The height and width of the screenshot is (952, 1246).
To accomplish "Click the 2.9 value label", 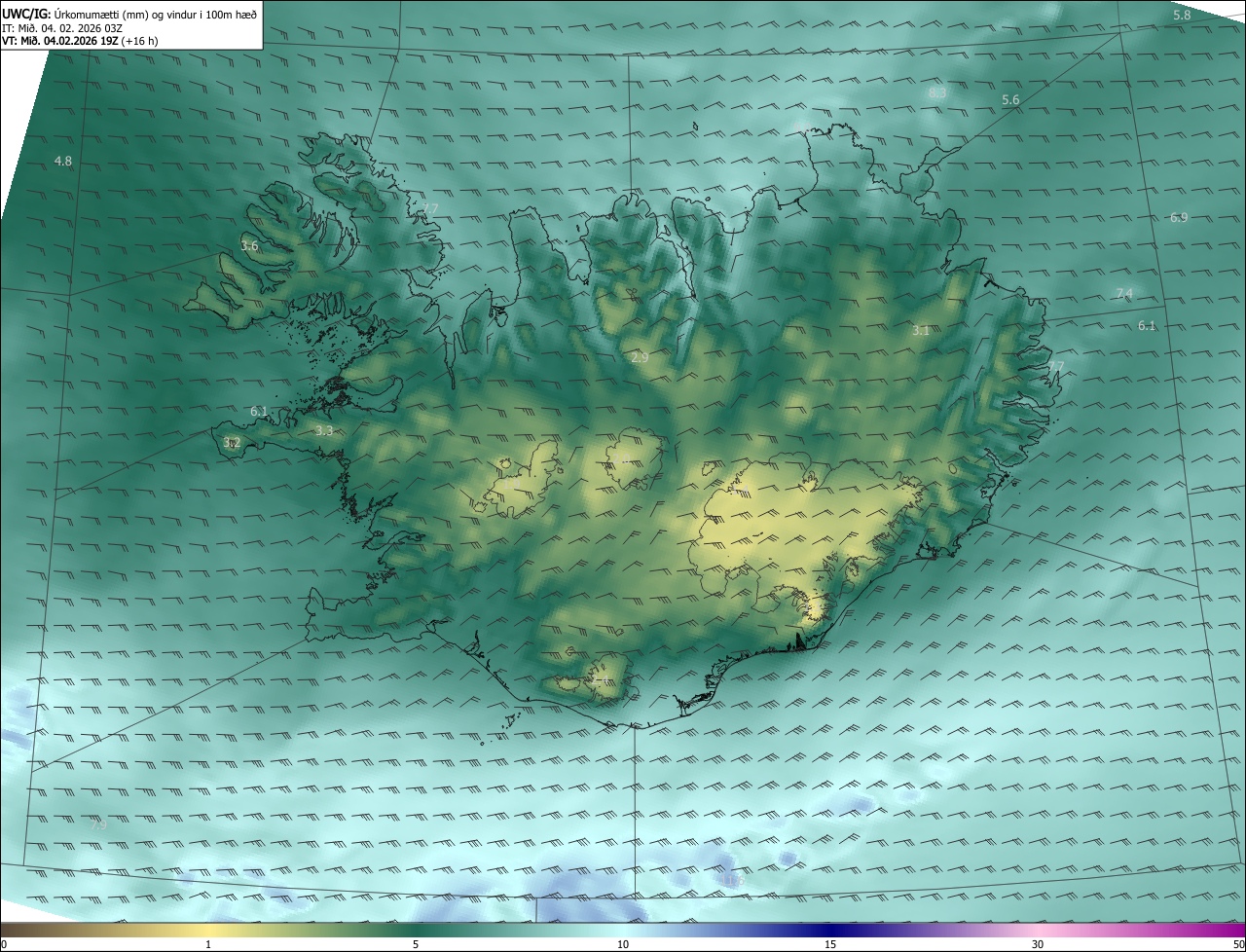I will [x=640, y=358].
